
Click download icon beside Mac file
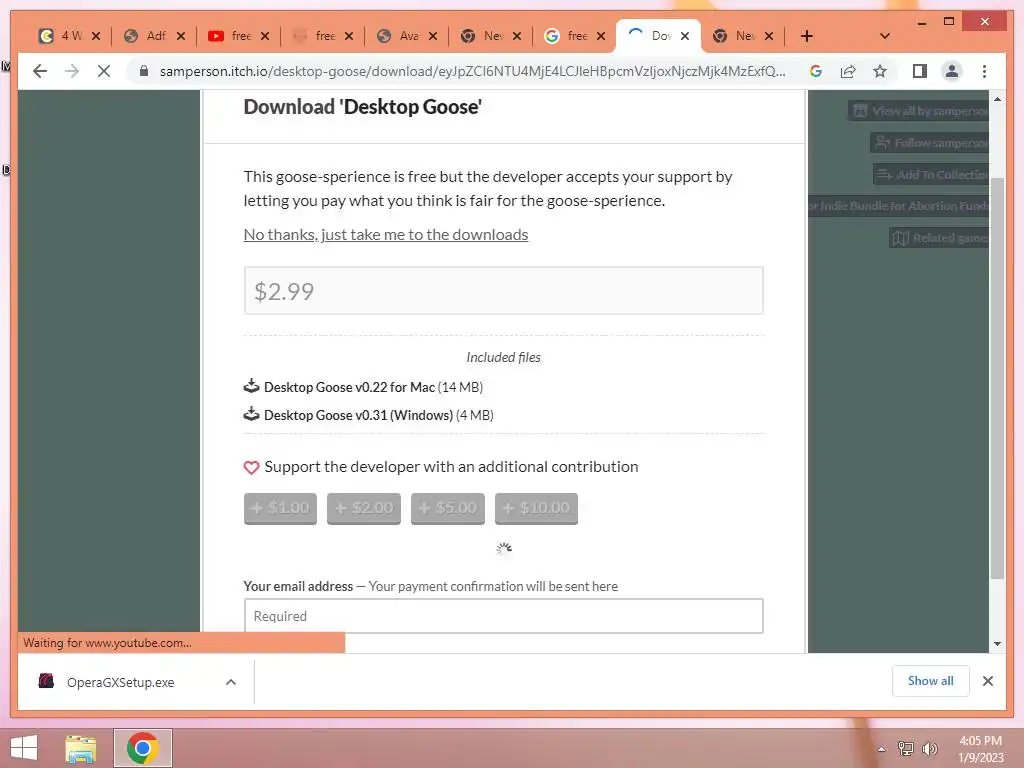pos(251,386)
